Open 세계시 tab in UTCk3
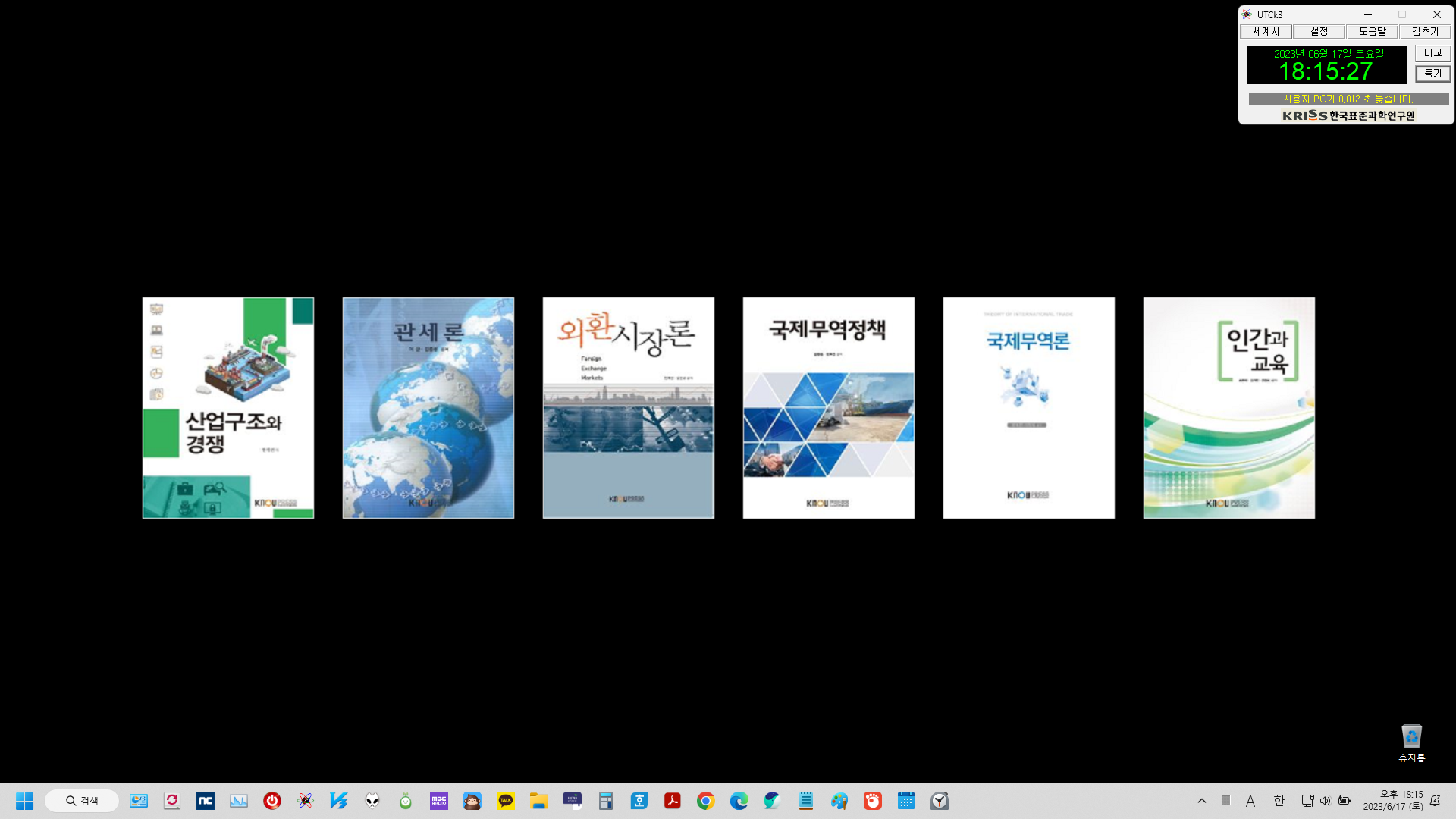The height and width of the screenshot is (819, 1456). pyautogui.click(x=1266, y=32)
